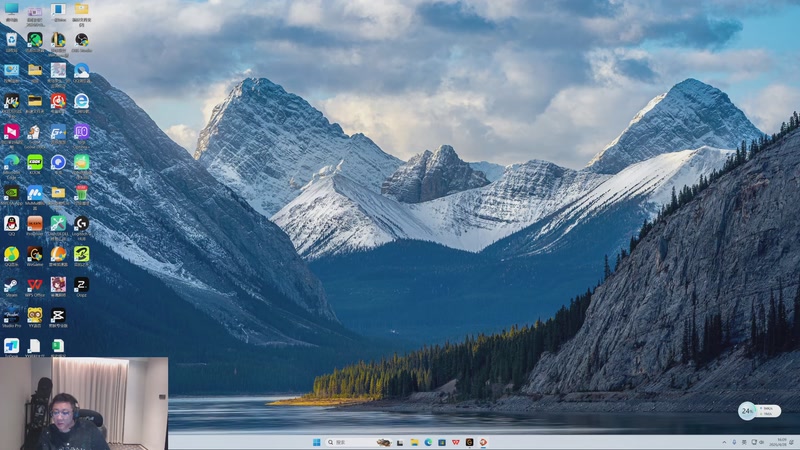Launch the green KOOK app
The image size is (800, 450).
(x=35, y=162)
